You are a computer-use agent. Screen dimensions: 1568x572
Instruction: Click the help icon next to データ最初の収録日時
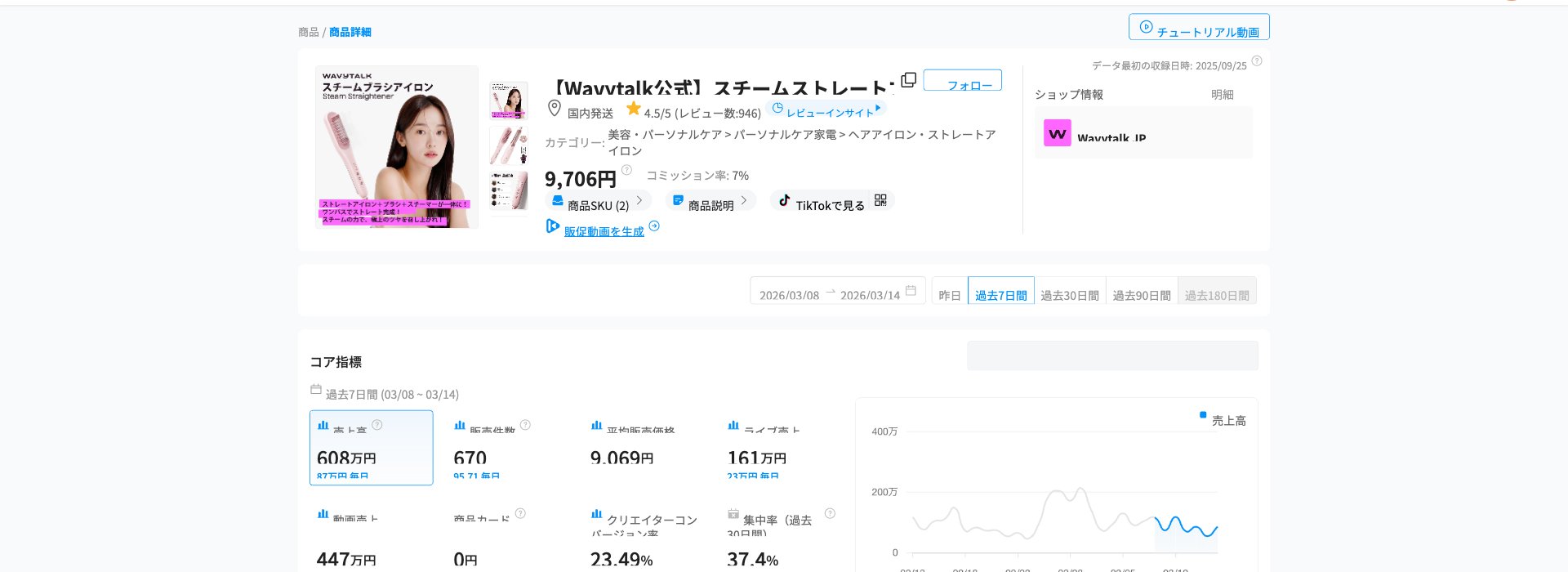tap(1257, 60)
